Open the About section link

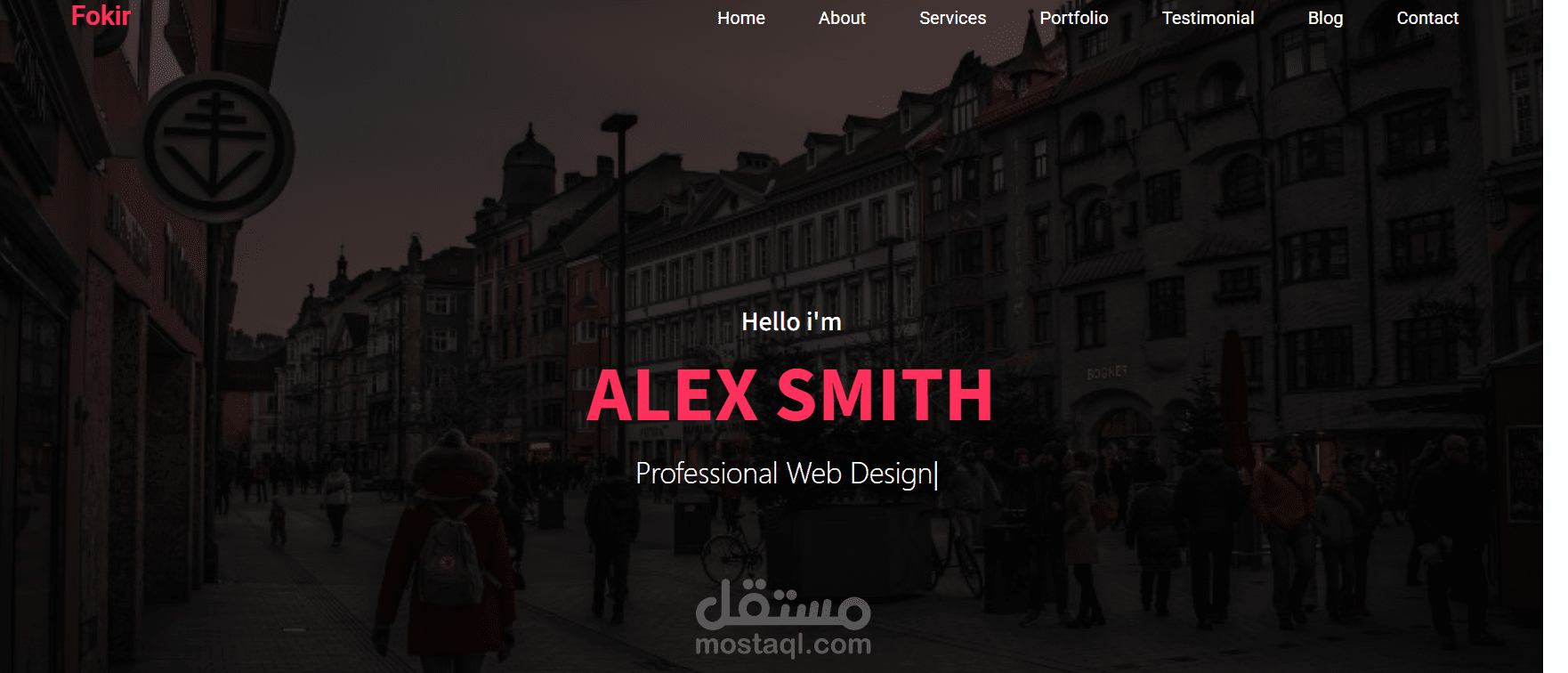tap(842, 18)
